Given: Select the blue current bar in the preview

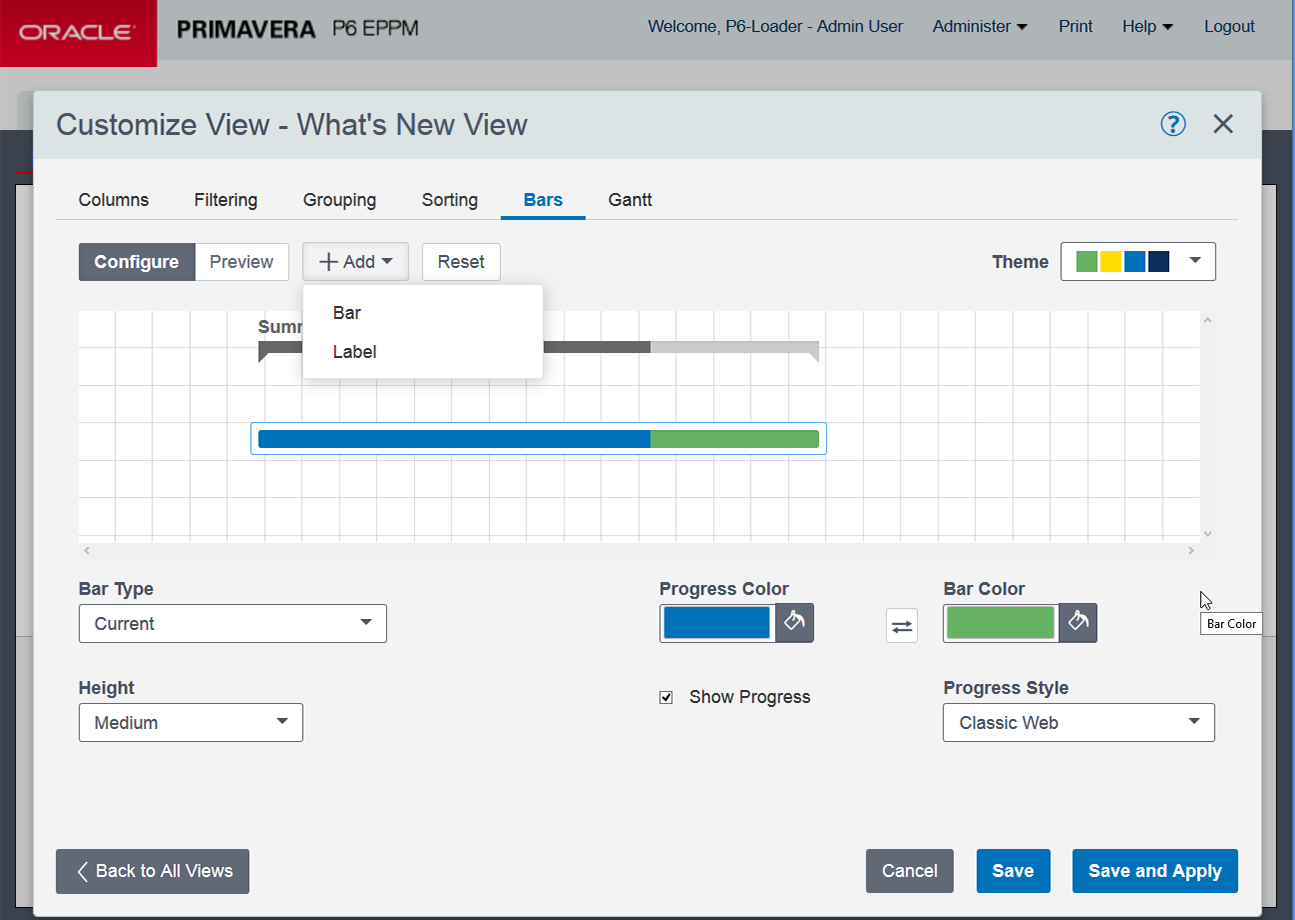Looking at the screenshot, I should click(x=450, y=438).
